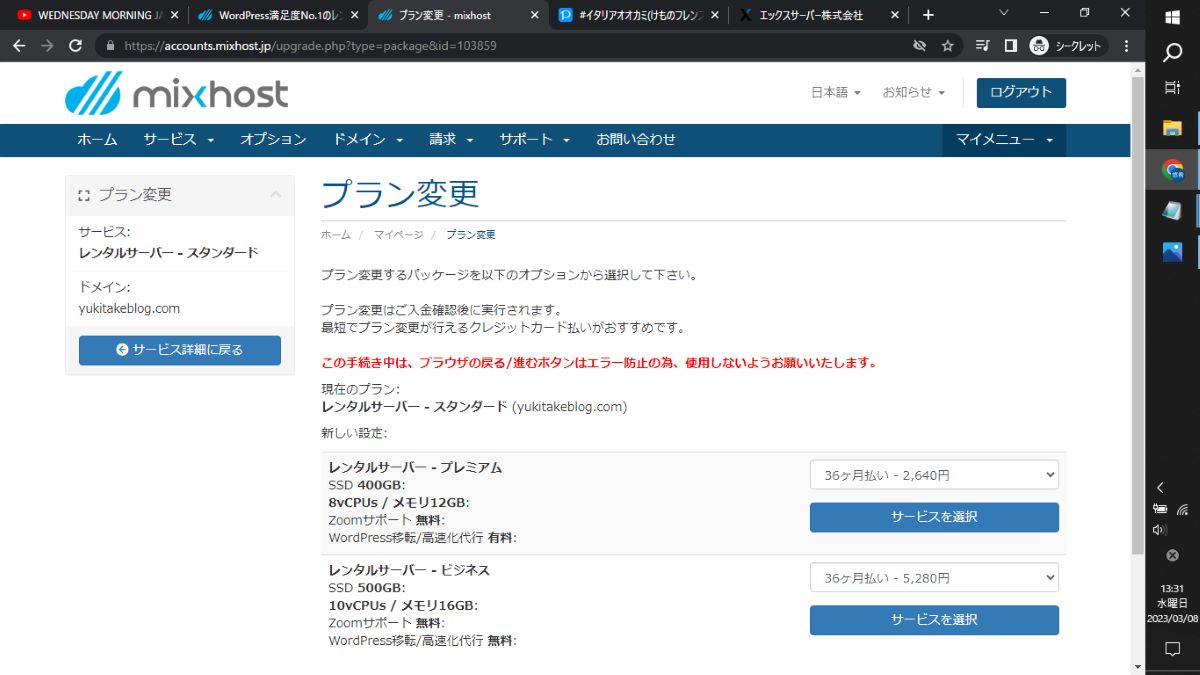Open お問い合わせ in the navigation bar
The image size is (1200, 675).
point(636,140)
